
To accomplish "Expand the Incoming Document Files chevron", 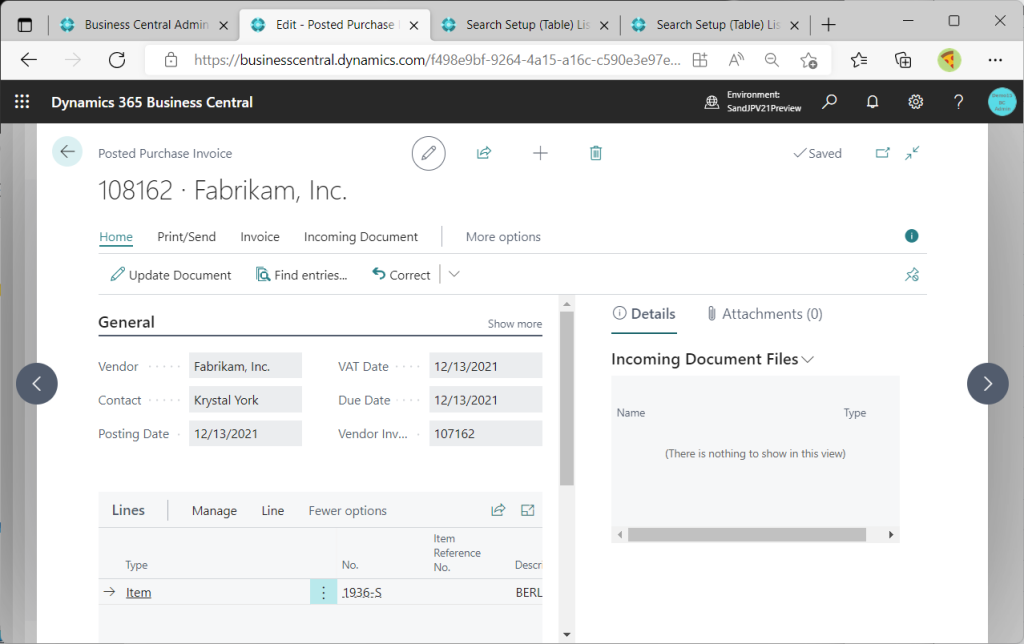I will tap(808, 360).
